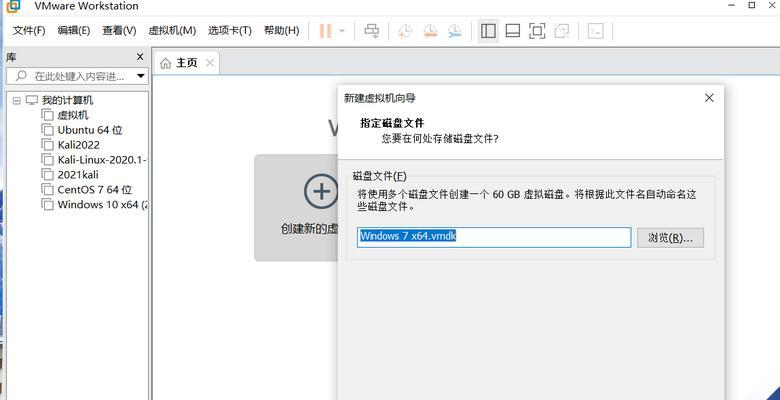Click the VMware Workstation title bar logo

[13, 6]
